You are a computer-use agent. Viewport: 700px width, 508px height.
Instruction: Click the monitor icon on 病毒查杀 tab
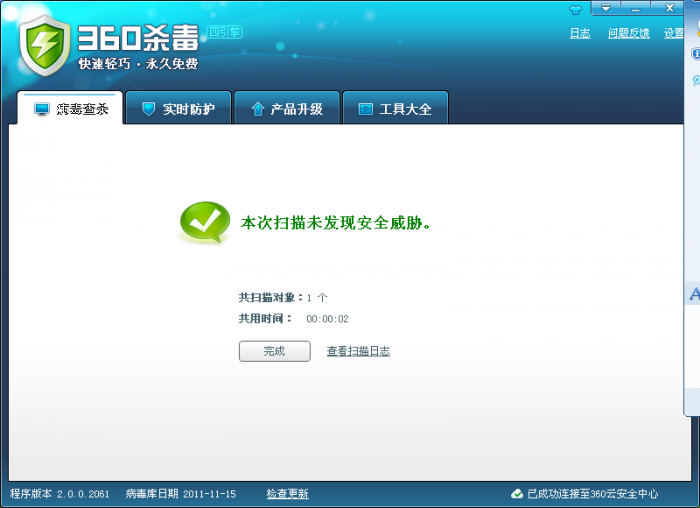42,109
